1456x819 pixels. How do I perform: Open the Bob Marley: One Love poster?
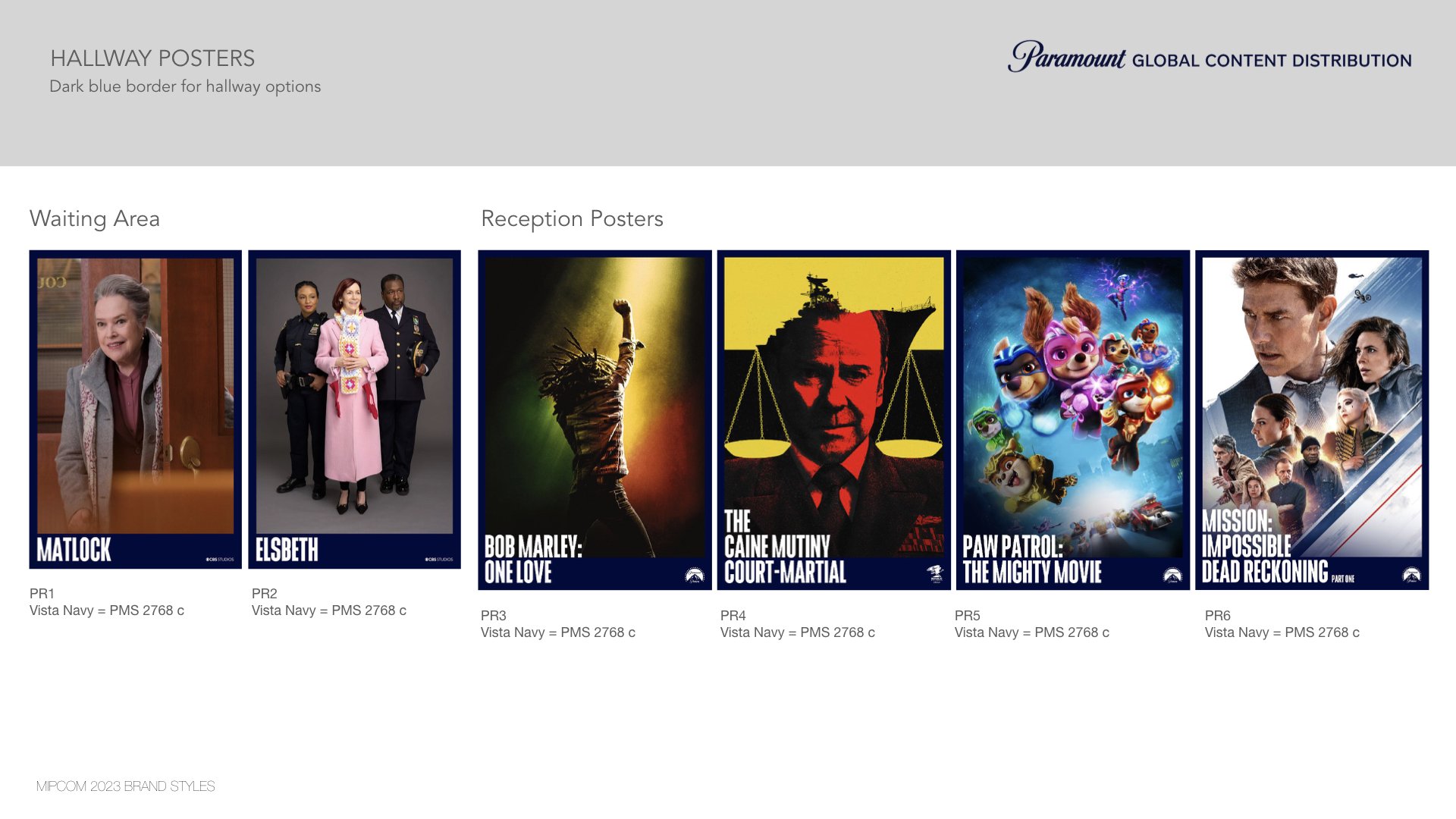595,420
